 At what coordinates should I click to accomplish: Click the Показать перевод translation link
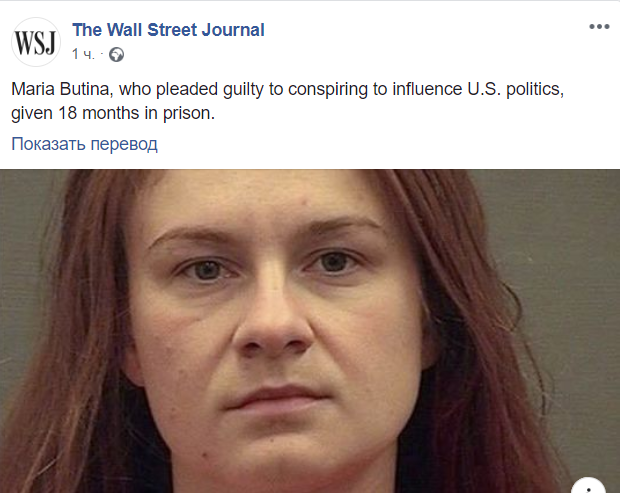point(84,144)
